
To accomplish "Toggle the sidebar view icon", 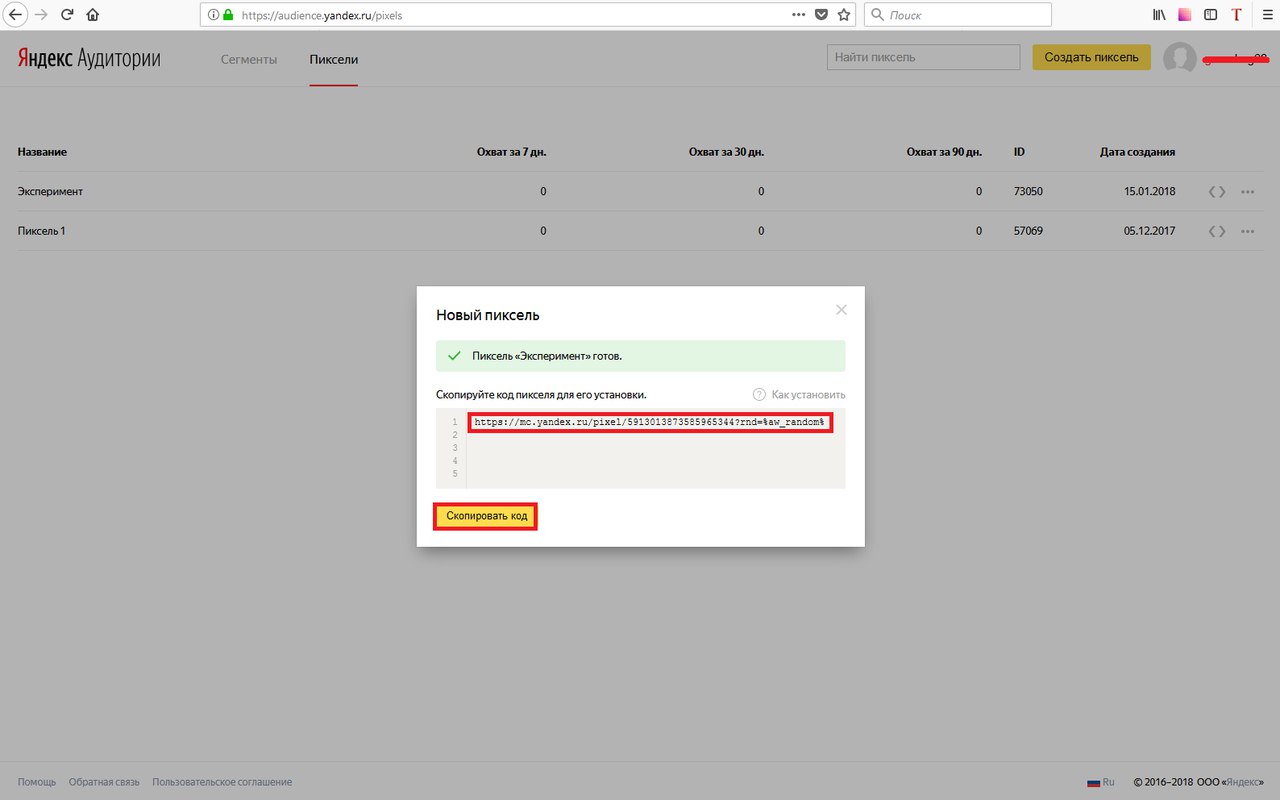I will (1211, 15).
